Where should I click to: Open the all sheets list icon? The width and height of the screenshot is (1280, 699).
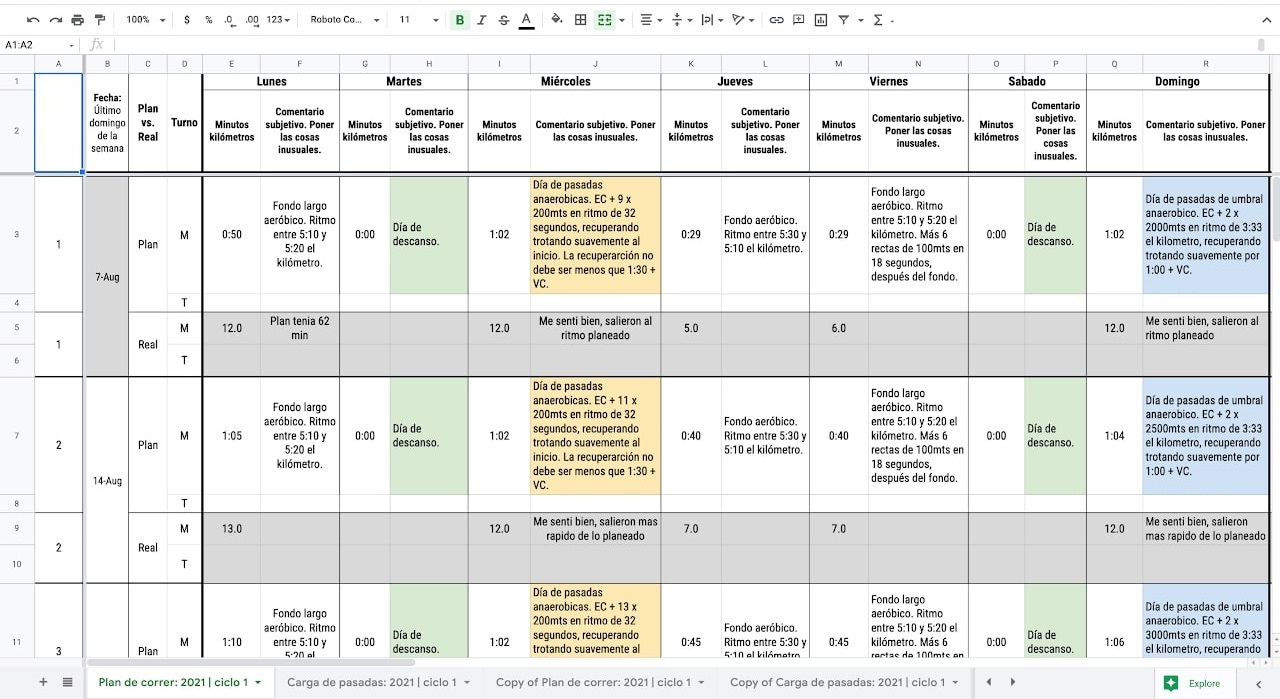pyautogui.click(x=67, y=682)
